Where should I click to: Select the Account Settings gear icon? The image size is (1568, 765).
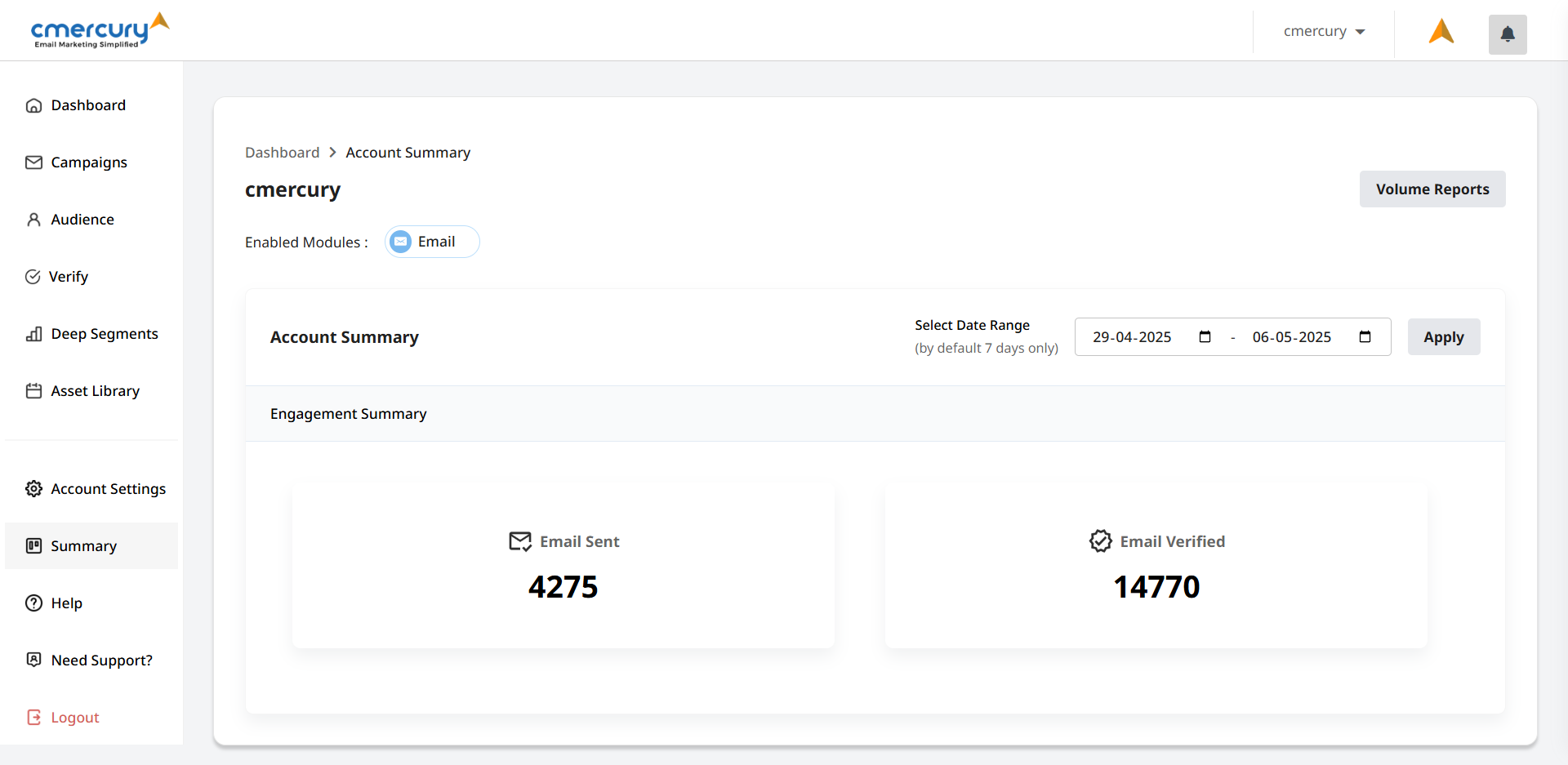click(x=33, y=488)
